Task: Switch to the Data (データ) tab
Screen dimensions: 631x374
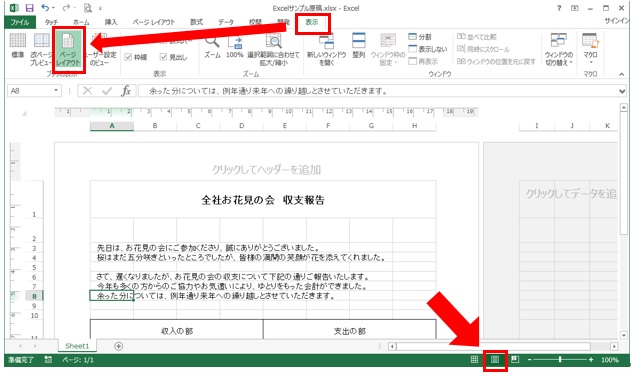Action: (226, 22)
